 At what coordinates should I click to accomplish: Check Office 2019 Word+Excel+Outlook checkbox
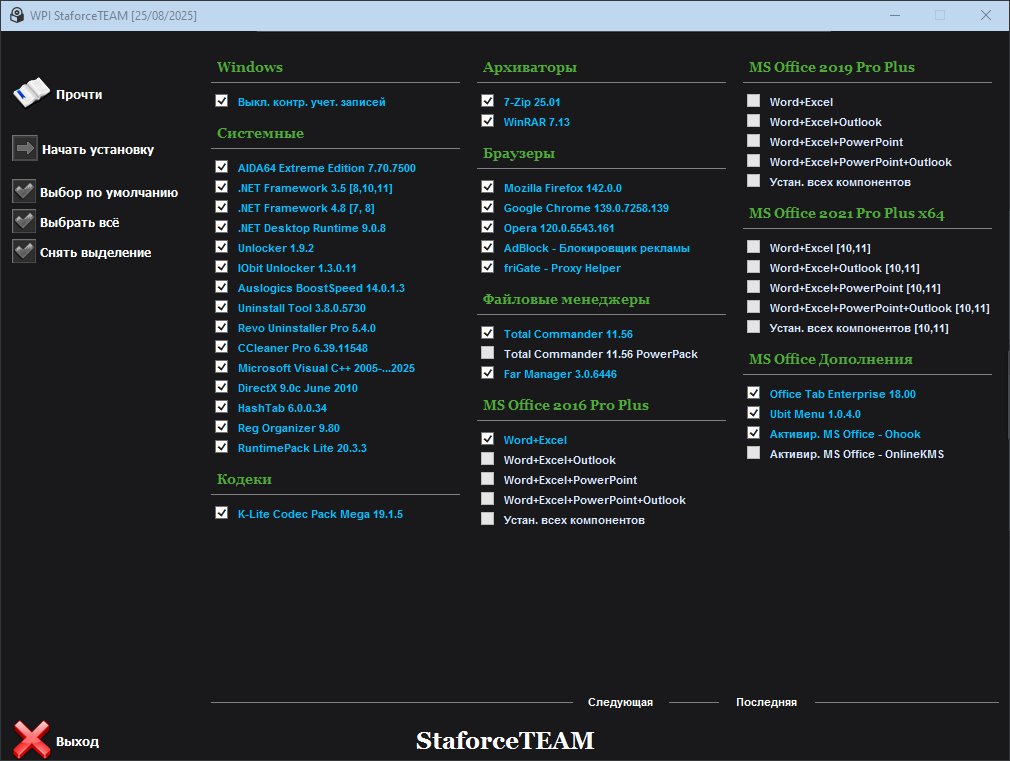754,121
